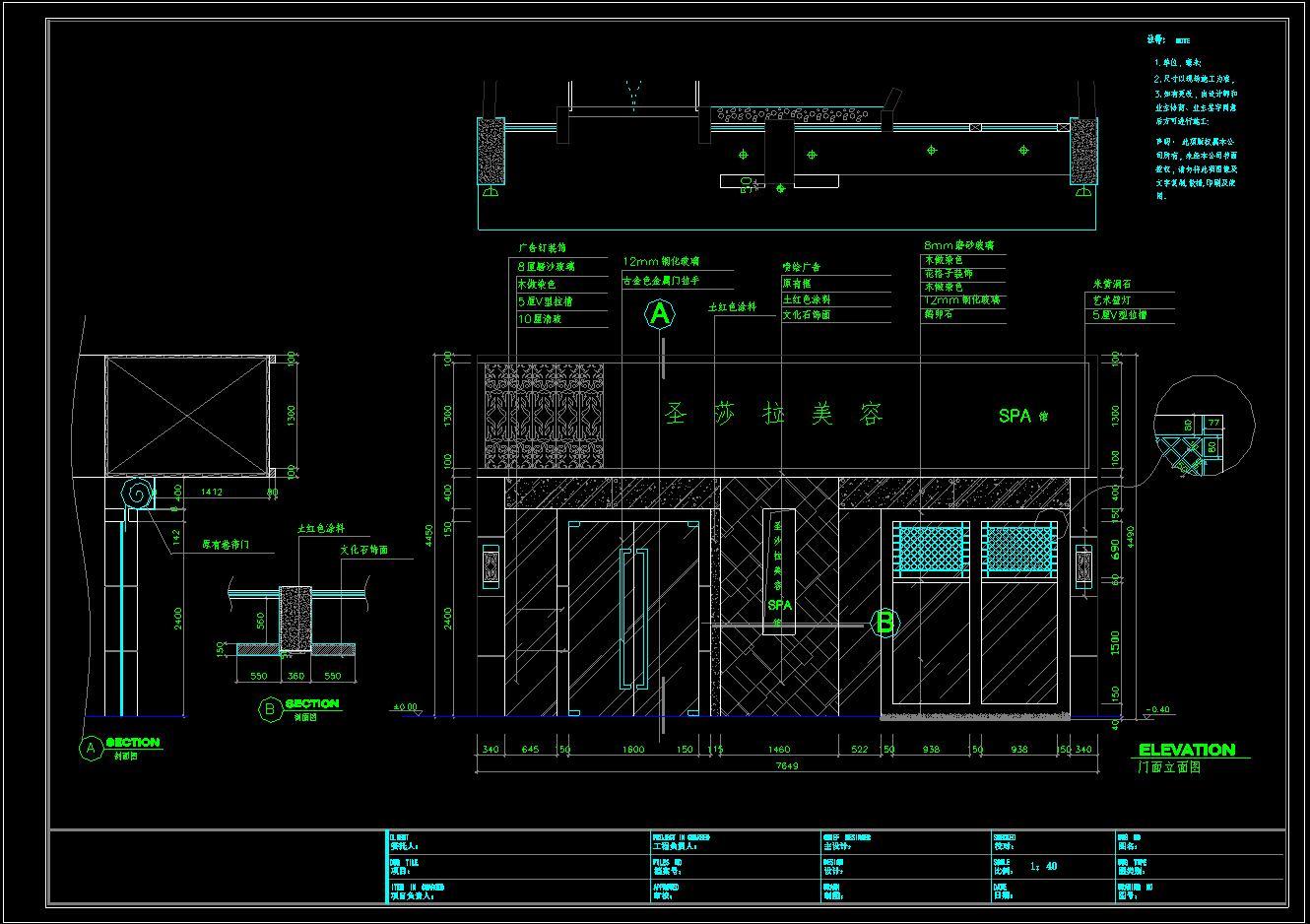Select the 10厘清玻 annotation
This screenshot has height=924, width=1310.
point(540,319)
